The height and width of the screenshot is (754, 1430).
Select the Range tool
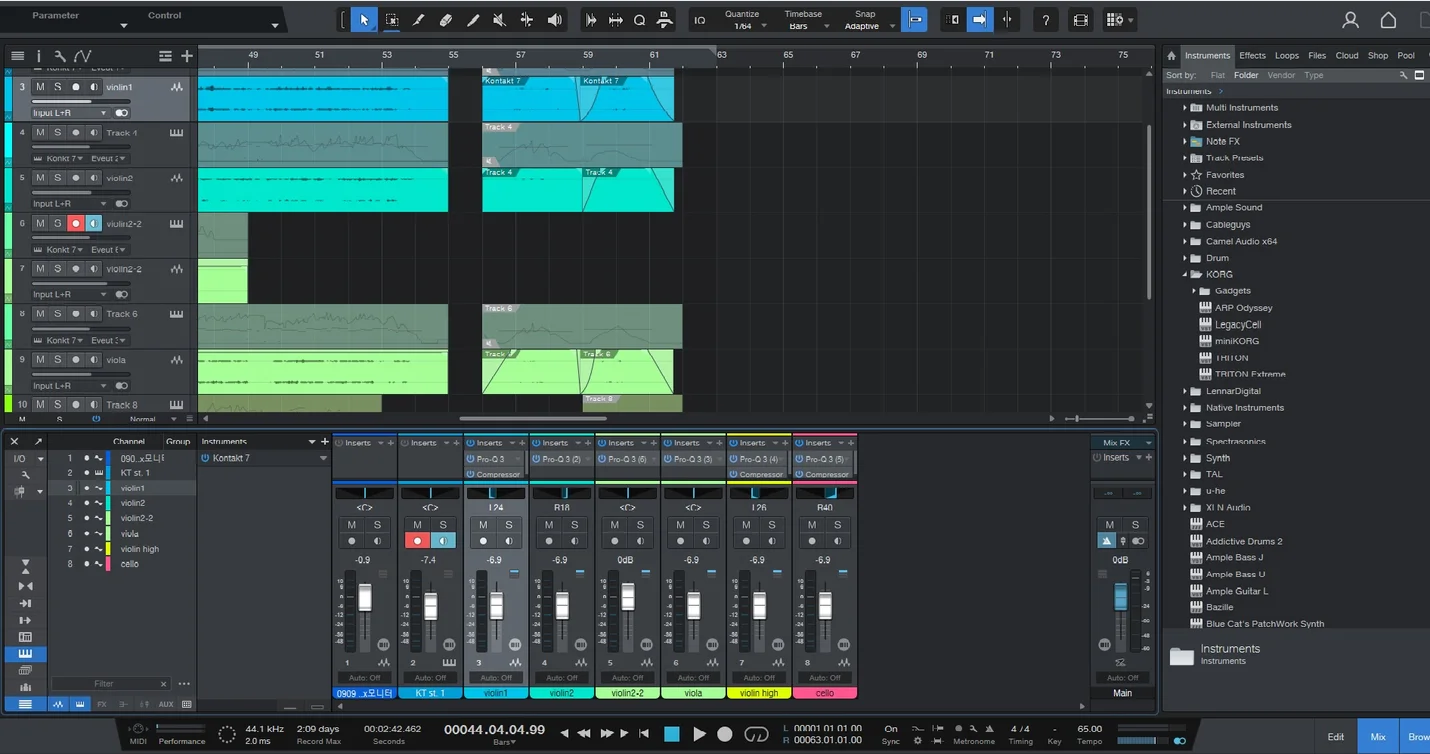(x=392, y=20)
